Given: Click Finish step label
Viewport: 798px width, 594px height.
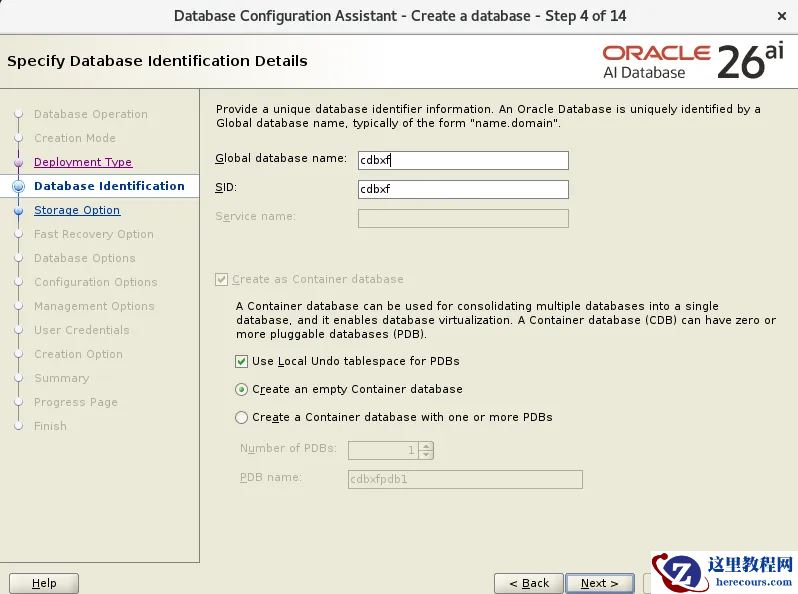Looking at the screenshot, I should click(50, 426).
